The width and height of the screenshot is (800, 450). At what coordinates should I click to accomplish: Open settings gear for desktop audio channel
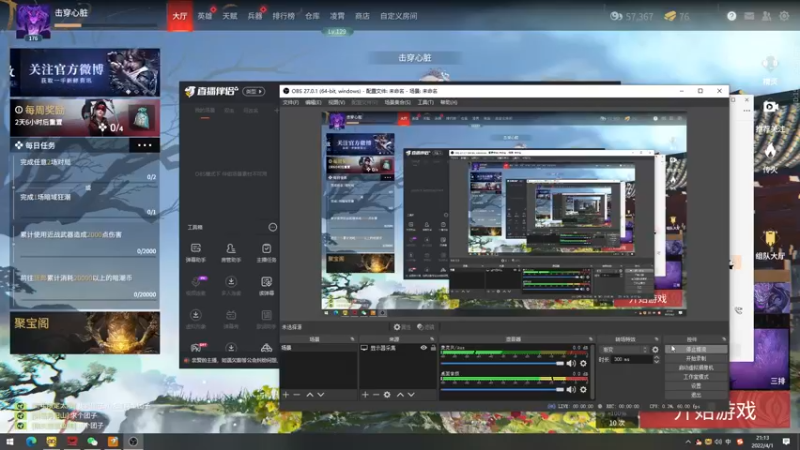coord(583,389)
